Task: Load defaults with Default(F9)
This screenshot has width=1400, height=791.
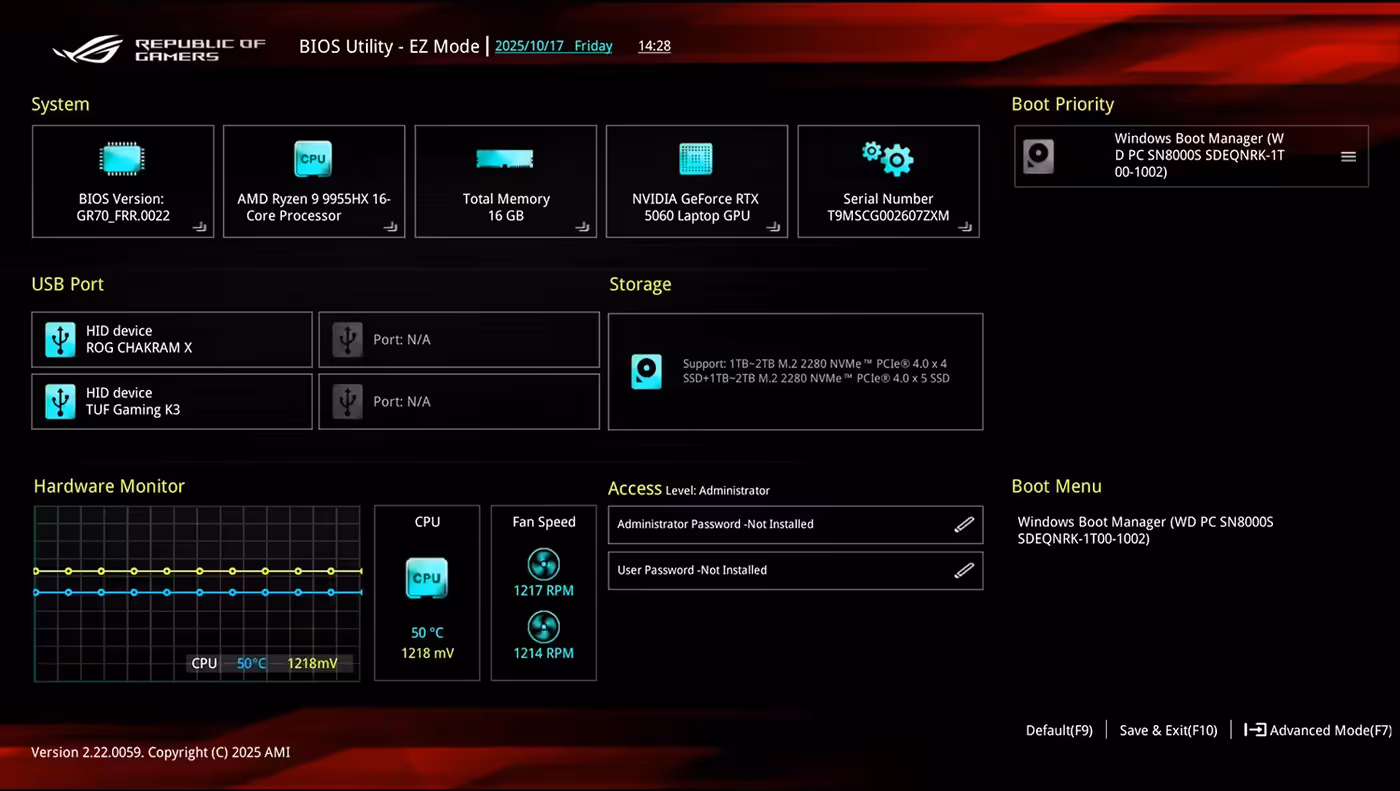Action: pos(1059,731)
